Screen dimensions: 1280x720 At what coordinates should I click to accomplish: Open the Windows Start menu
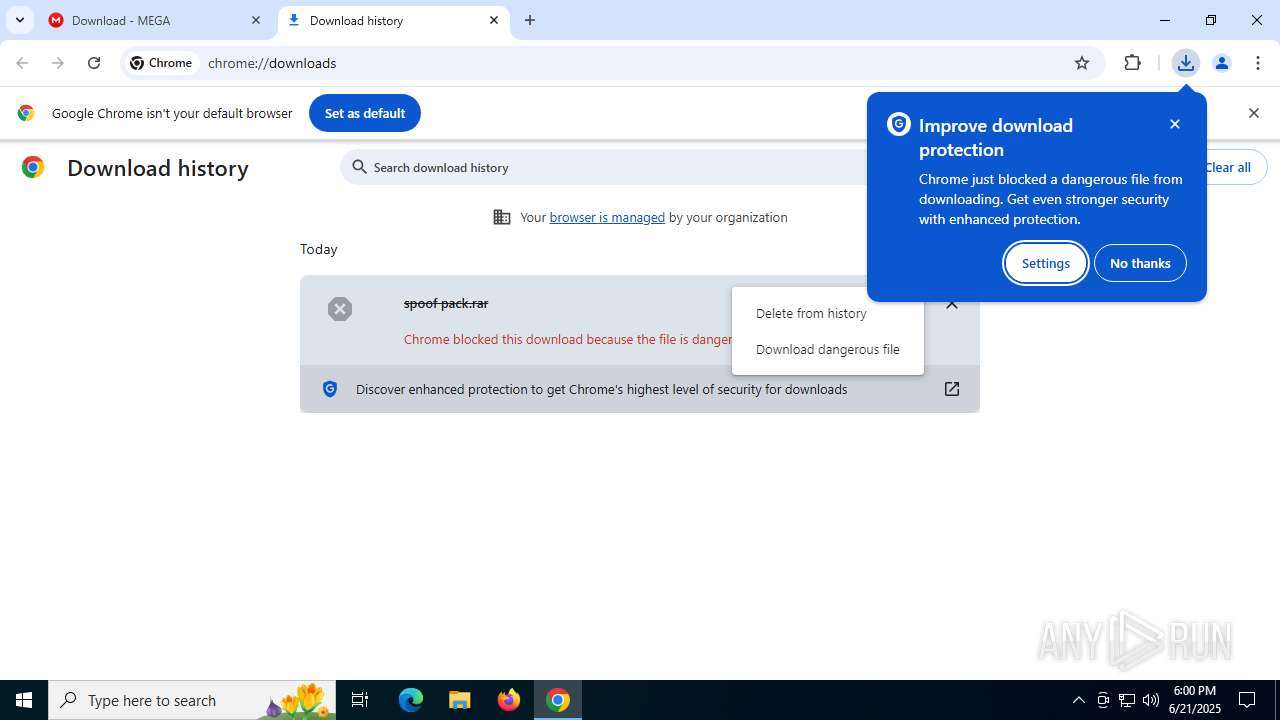pyautogui.click(x=24, y=700)
